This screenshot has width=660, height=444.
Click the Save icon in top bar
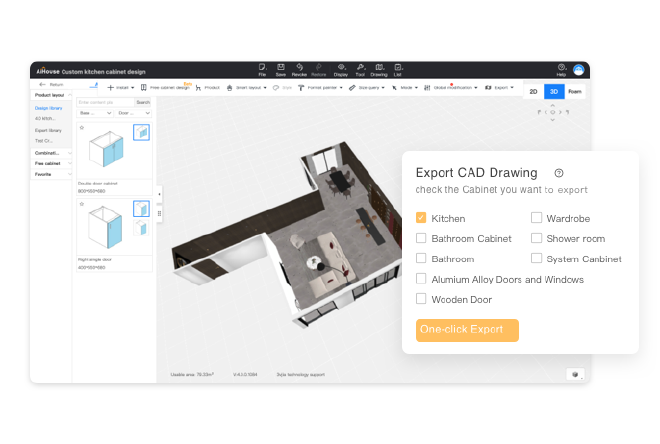280,69
